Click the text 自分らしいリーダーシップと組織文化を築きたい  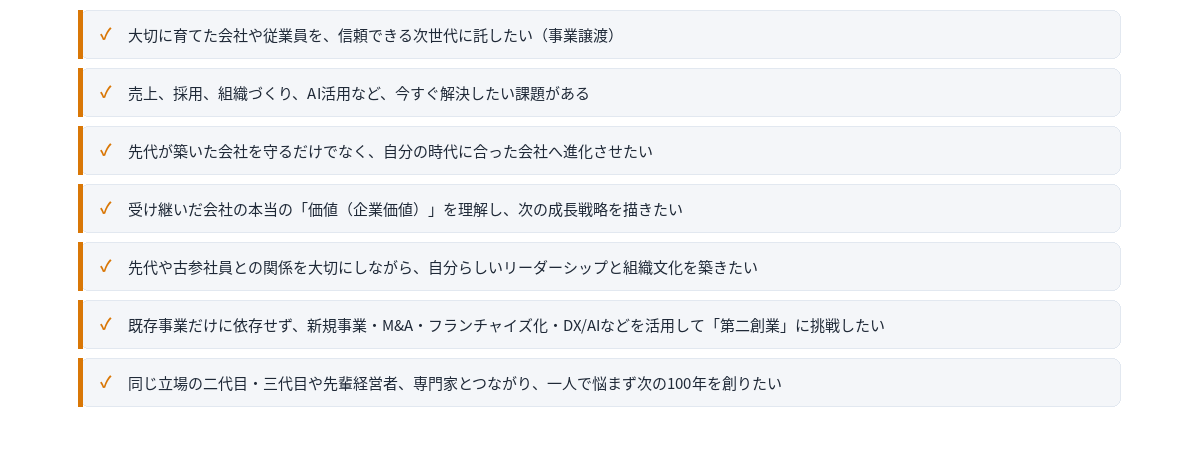pyautogui.click(x=593, y=267)
